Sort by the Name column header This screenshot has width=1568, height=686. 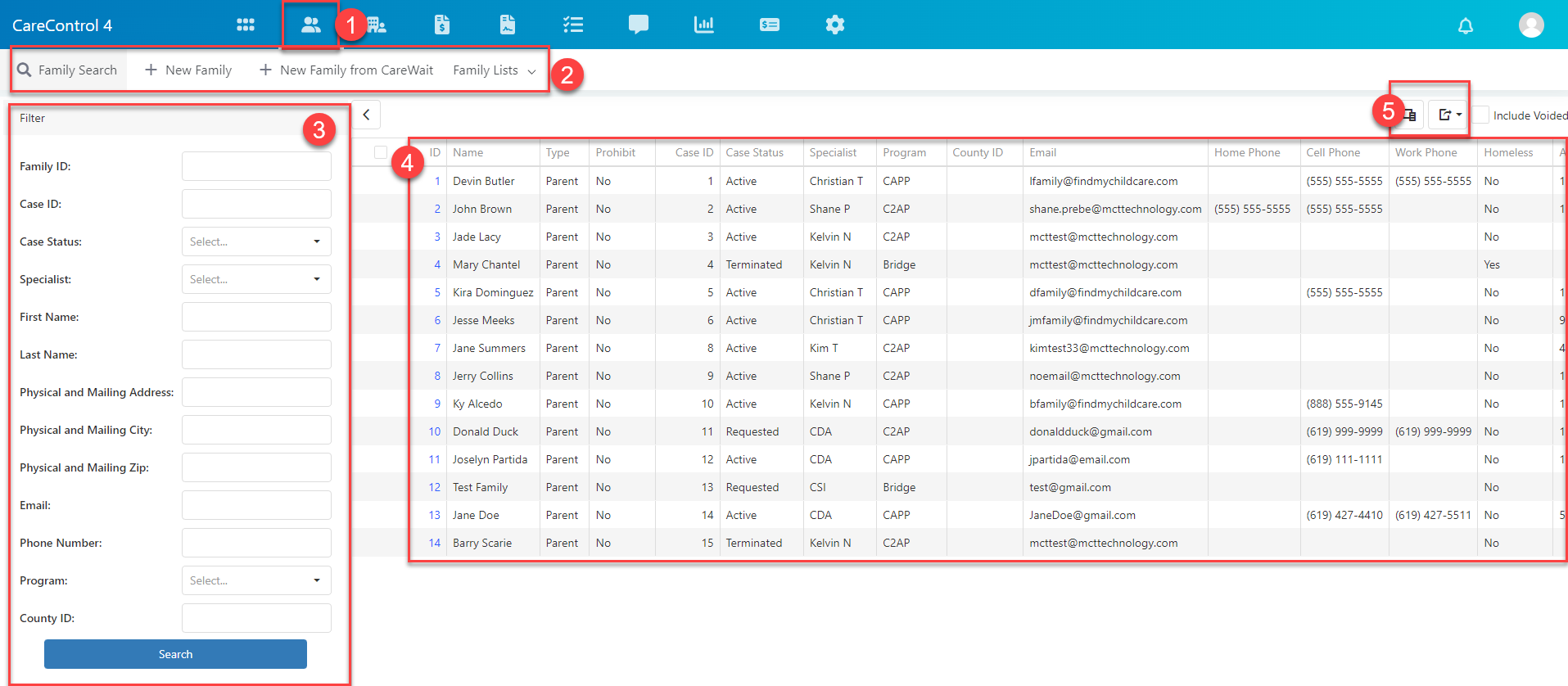(493, 152)
